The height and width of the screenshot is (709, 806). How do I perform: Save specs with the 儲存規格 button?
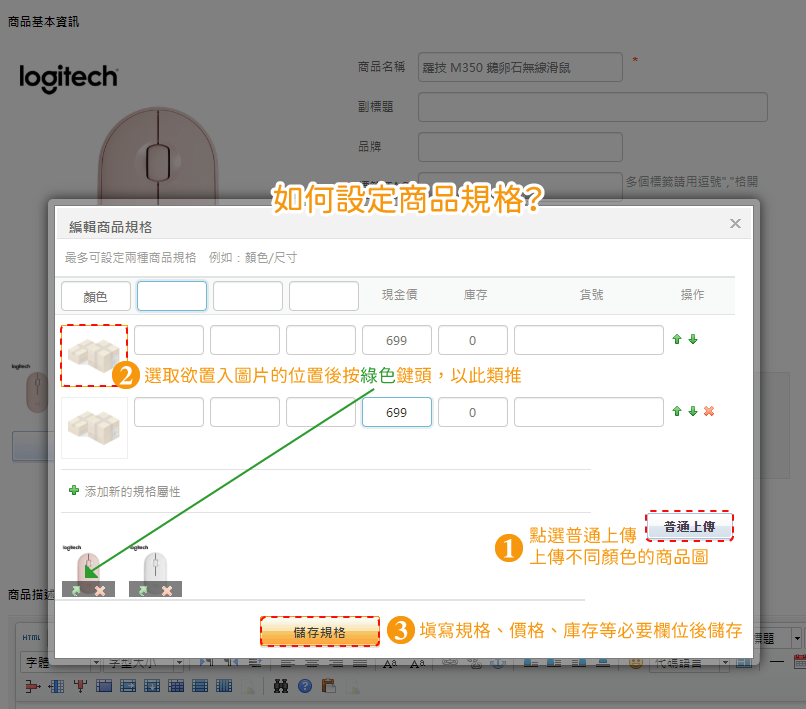[x=320, y=632]
